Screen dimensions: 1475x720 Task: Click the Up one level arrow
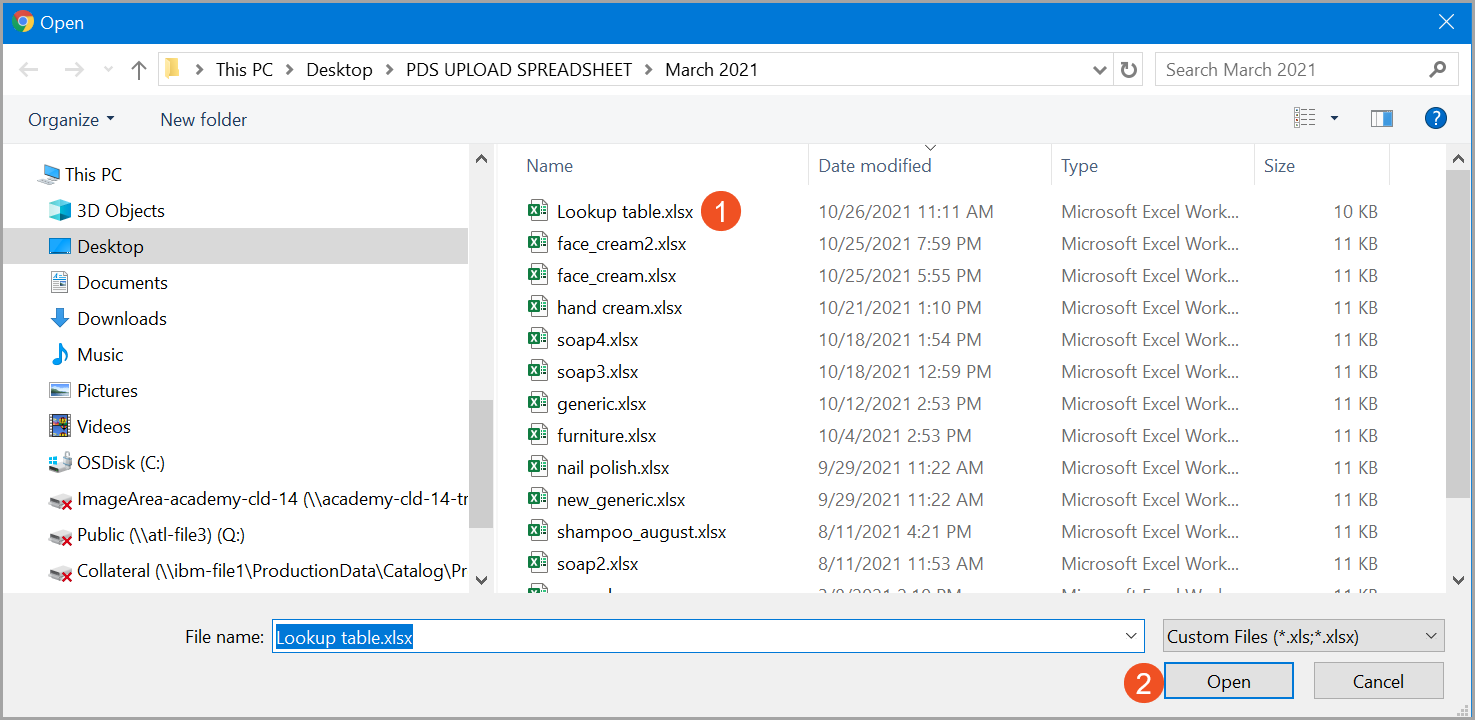[x=139, y=70]
